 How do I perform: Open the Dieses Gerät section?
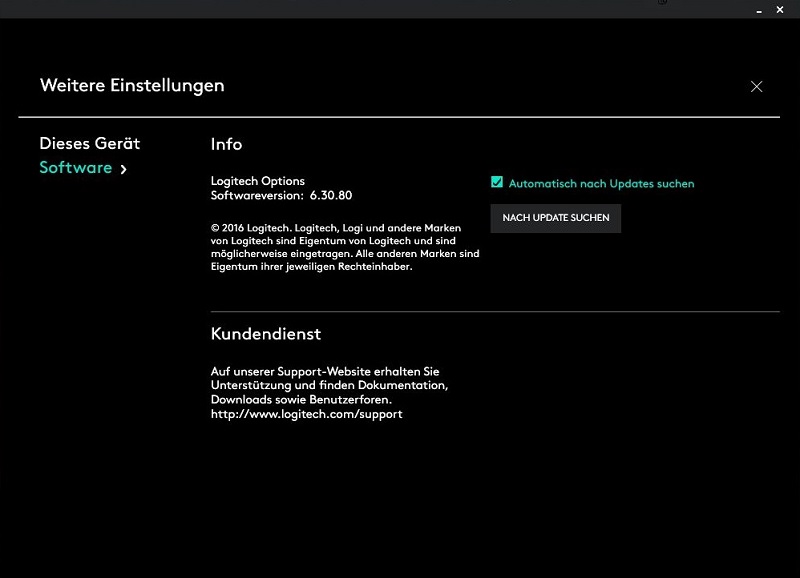point(90,143)
